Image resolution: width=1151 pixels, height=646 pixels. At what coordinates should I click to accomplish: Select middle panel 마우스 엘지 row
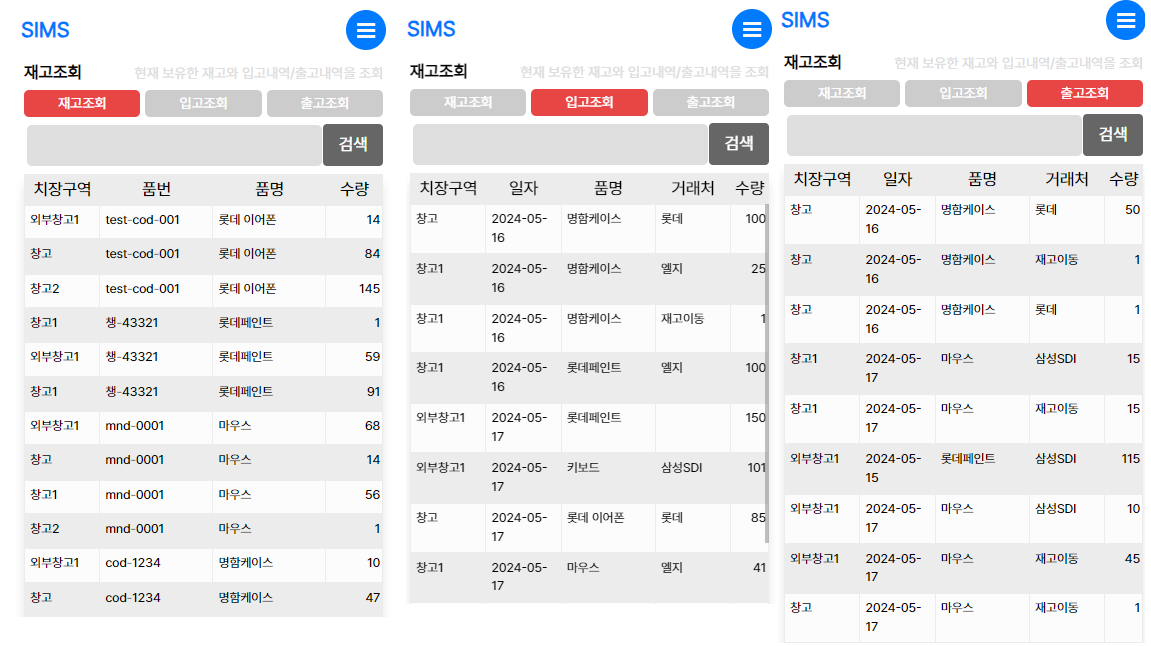589,577
